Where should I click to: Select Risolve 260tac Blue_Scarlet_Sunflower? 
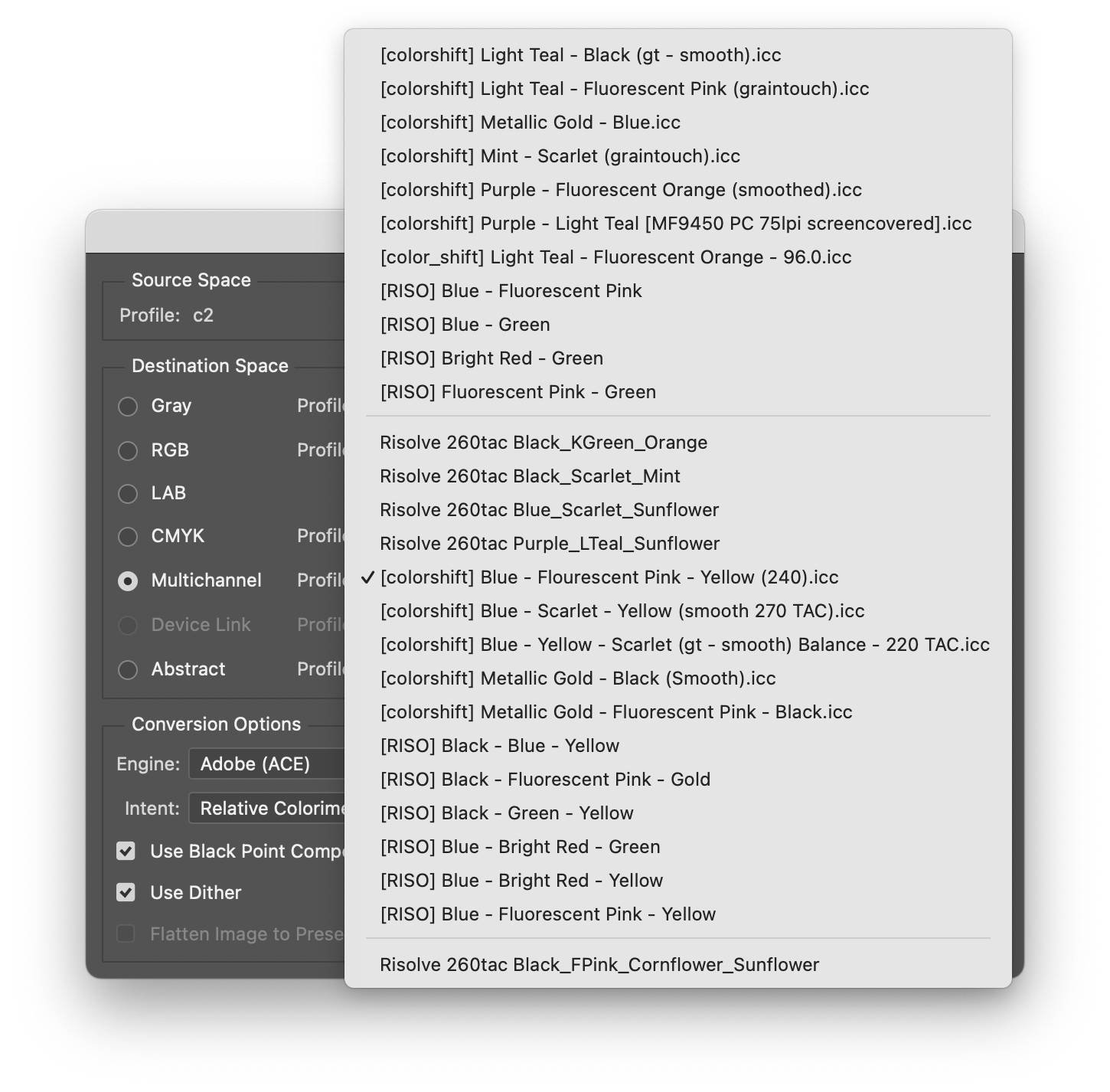678,510
